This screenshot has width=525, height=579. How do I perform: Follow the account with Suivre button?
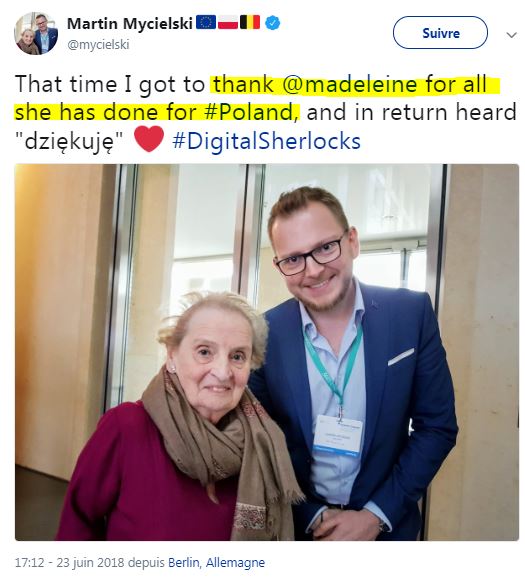click(440, 33)
